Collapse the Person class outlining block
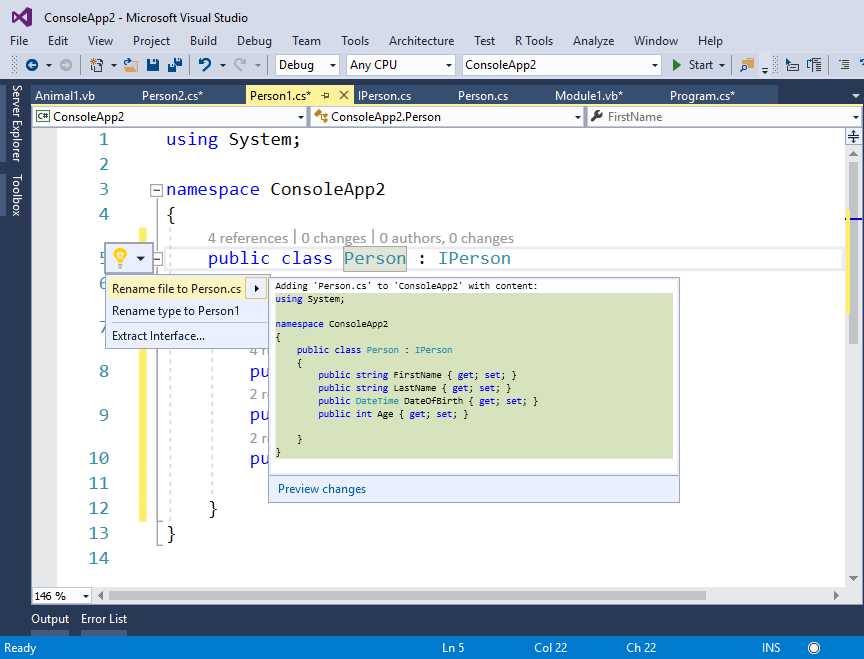The height and width of the screenshot is (659, 864). click(158, 258)
